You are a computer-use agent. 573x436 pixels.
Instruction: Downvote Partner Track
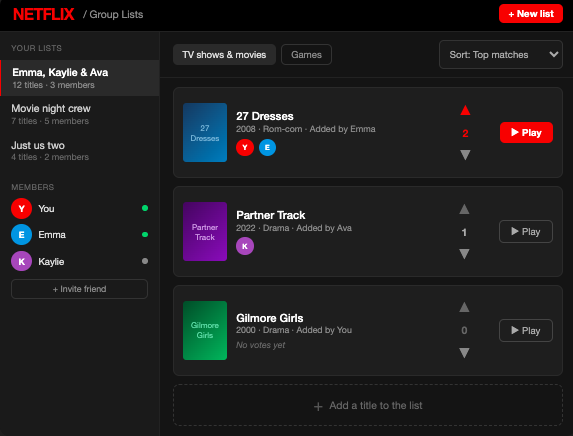pyautogui.click(x=464, y=254)
